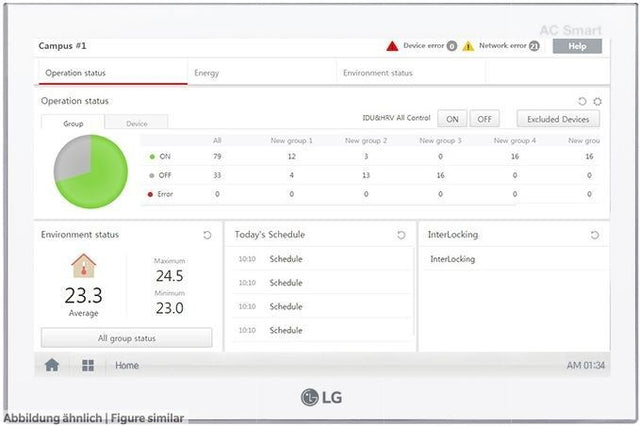
Task: Switch to the Energy tab
Action: click(262, 73)
